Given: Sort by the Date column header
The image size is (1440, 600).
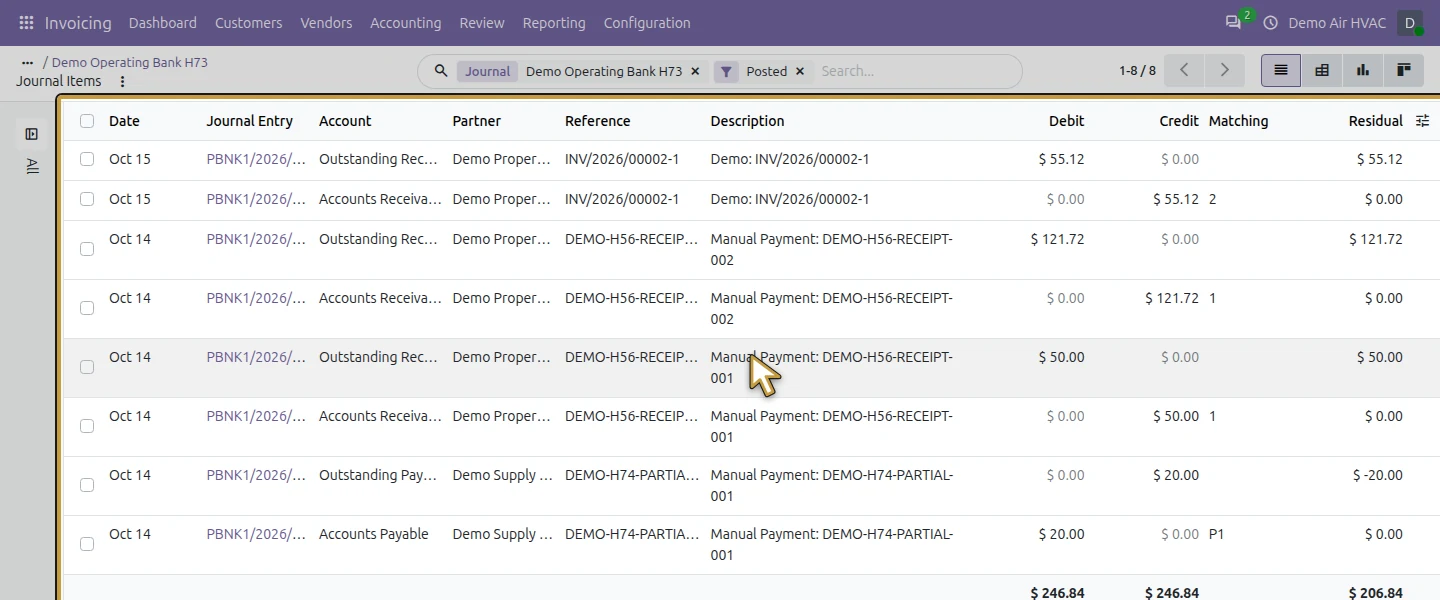Looking at the screenshot, I should tap(124, 121).
